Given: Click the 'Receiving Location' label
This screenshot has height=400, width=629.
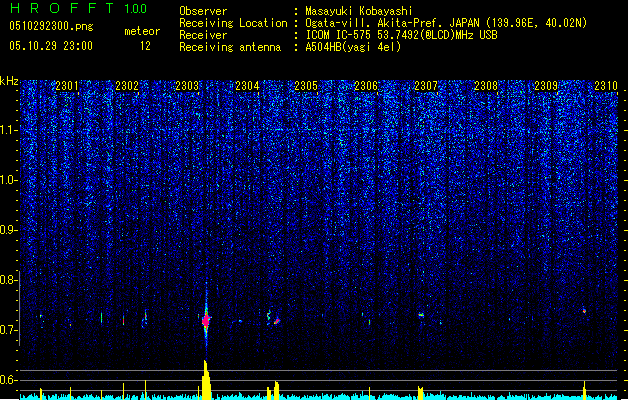Looking at the screenshot, I should click(233, 23).
